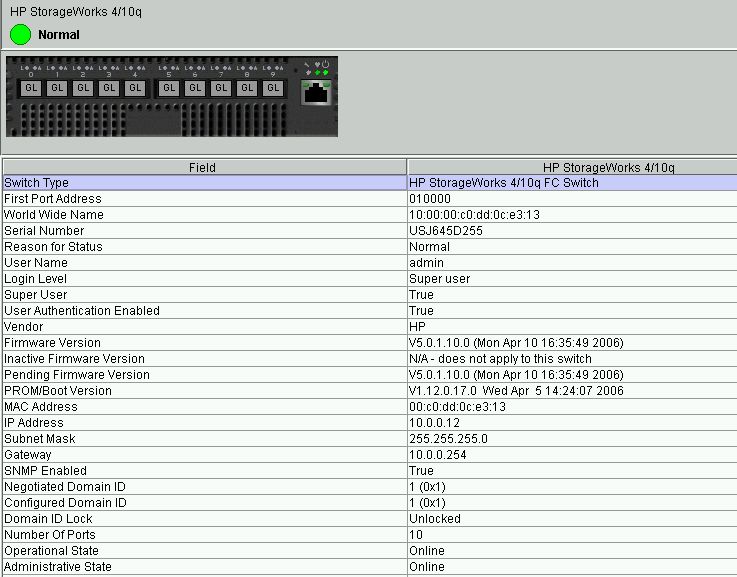Screen dimensions: 737x577
Task: Click GL port 3 on the switch
Action: 109,88
